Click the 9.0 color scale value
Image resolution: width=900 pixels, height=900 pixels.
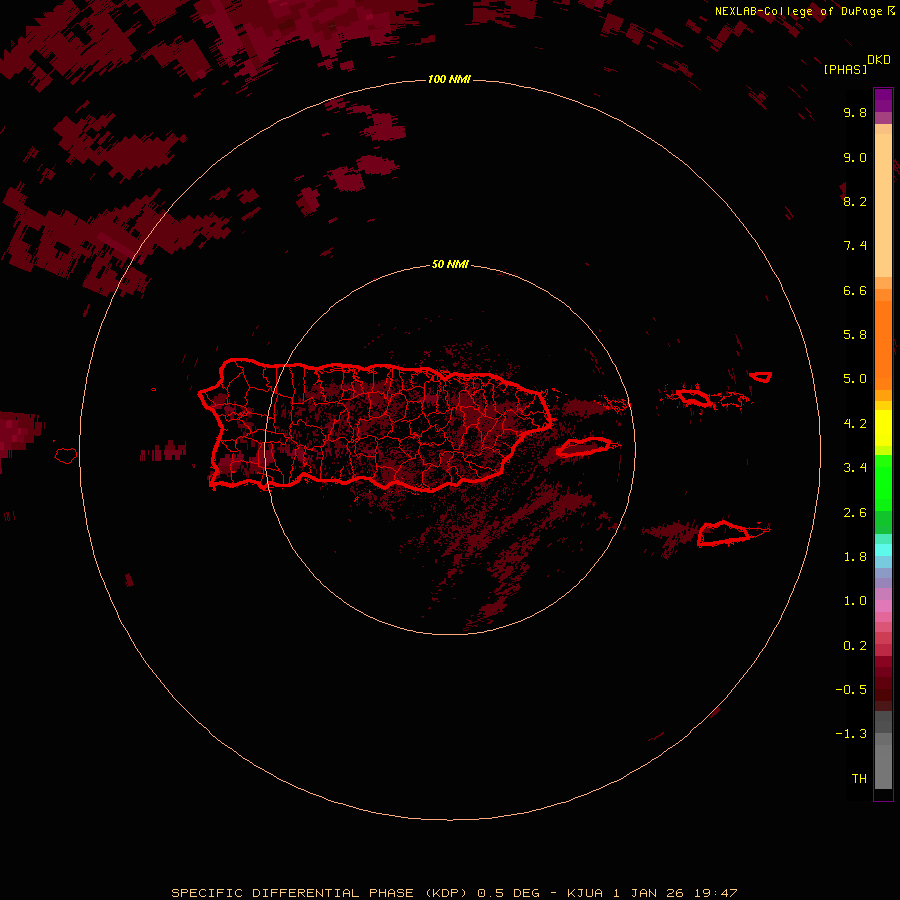855,157
